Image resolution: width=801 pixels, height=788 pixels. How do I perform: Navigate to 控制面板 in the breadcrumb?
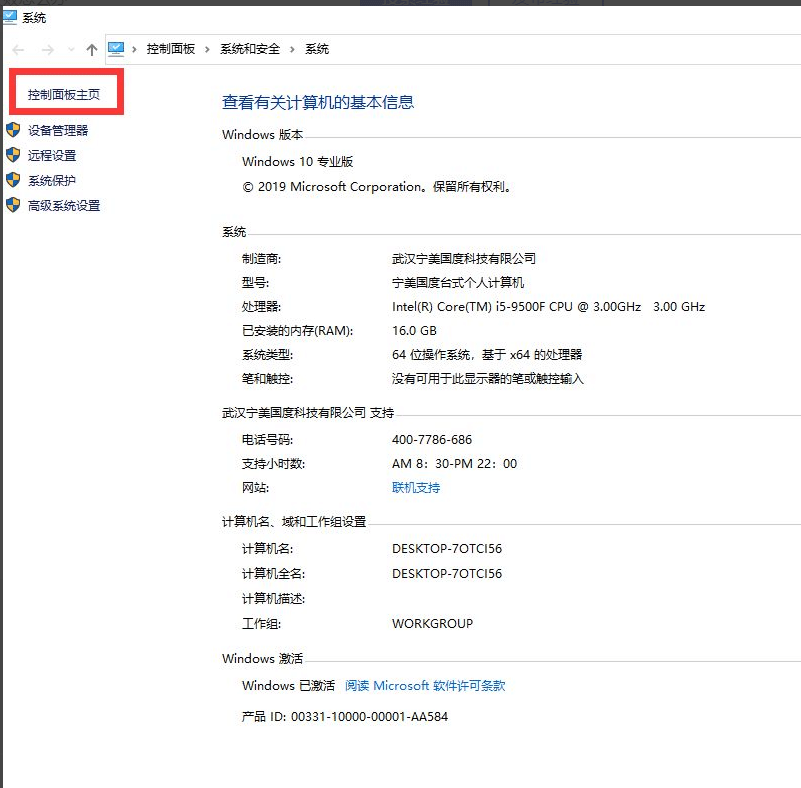[x=171, y=48]
